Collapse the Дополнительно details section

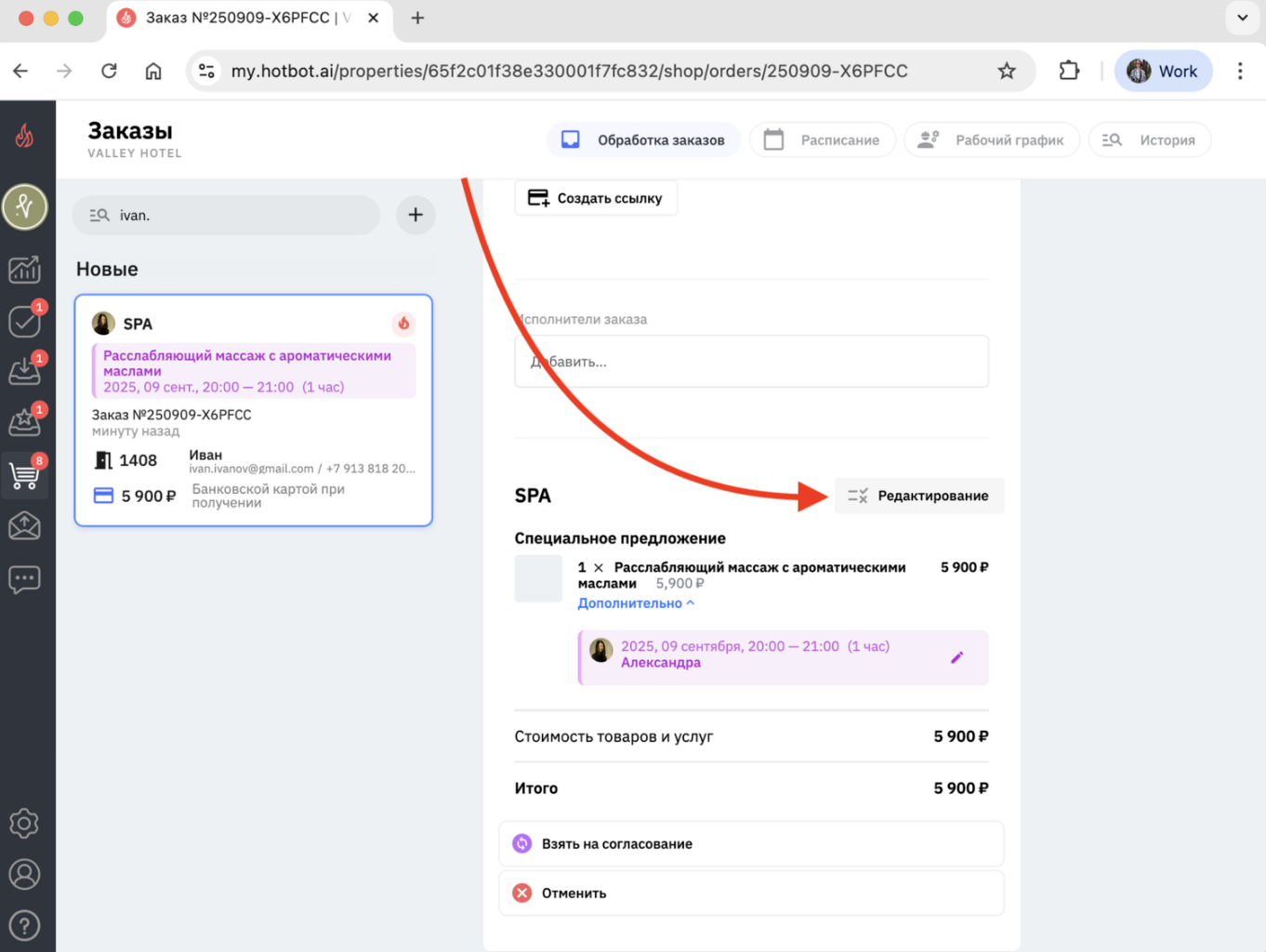[x=636, y=603]
